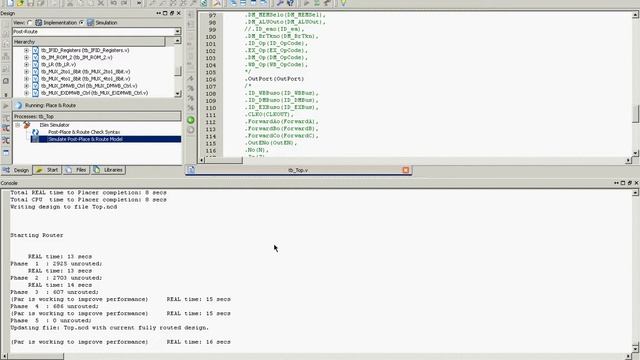Click the Running Place & Route status icon
640x360 pixels.
19,105
